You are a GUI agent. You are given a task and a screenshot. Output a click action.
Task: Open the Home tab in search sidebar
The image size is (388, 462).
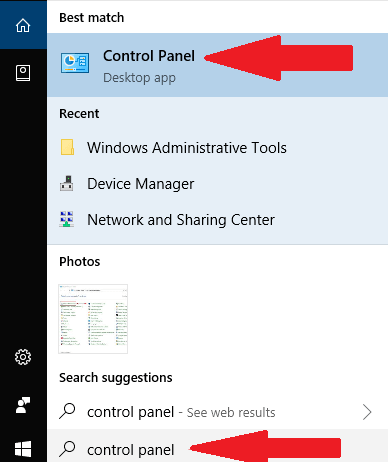[23, 25]
